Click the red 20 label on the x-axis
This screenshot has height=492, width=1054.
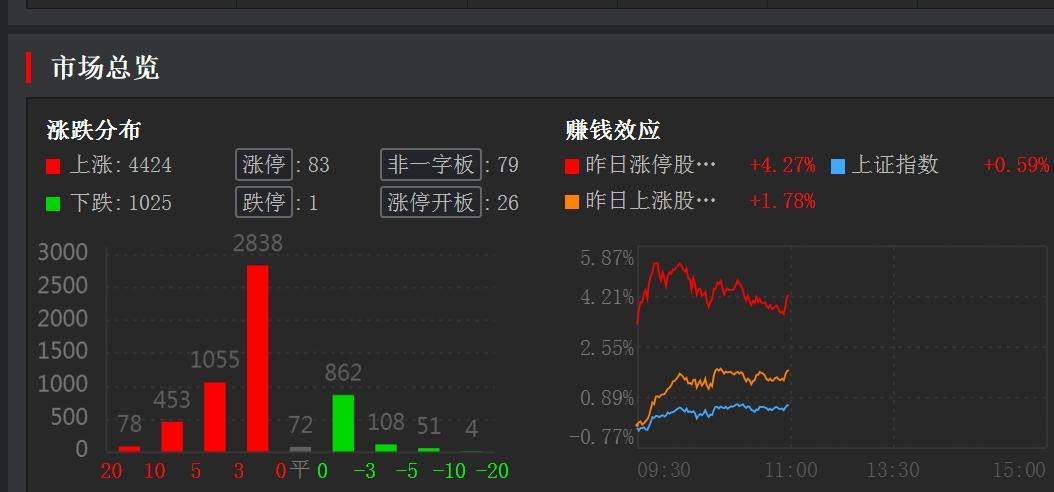coord(111,471)
